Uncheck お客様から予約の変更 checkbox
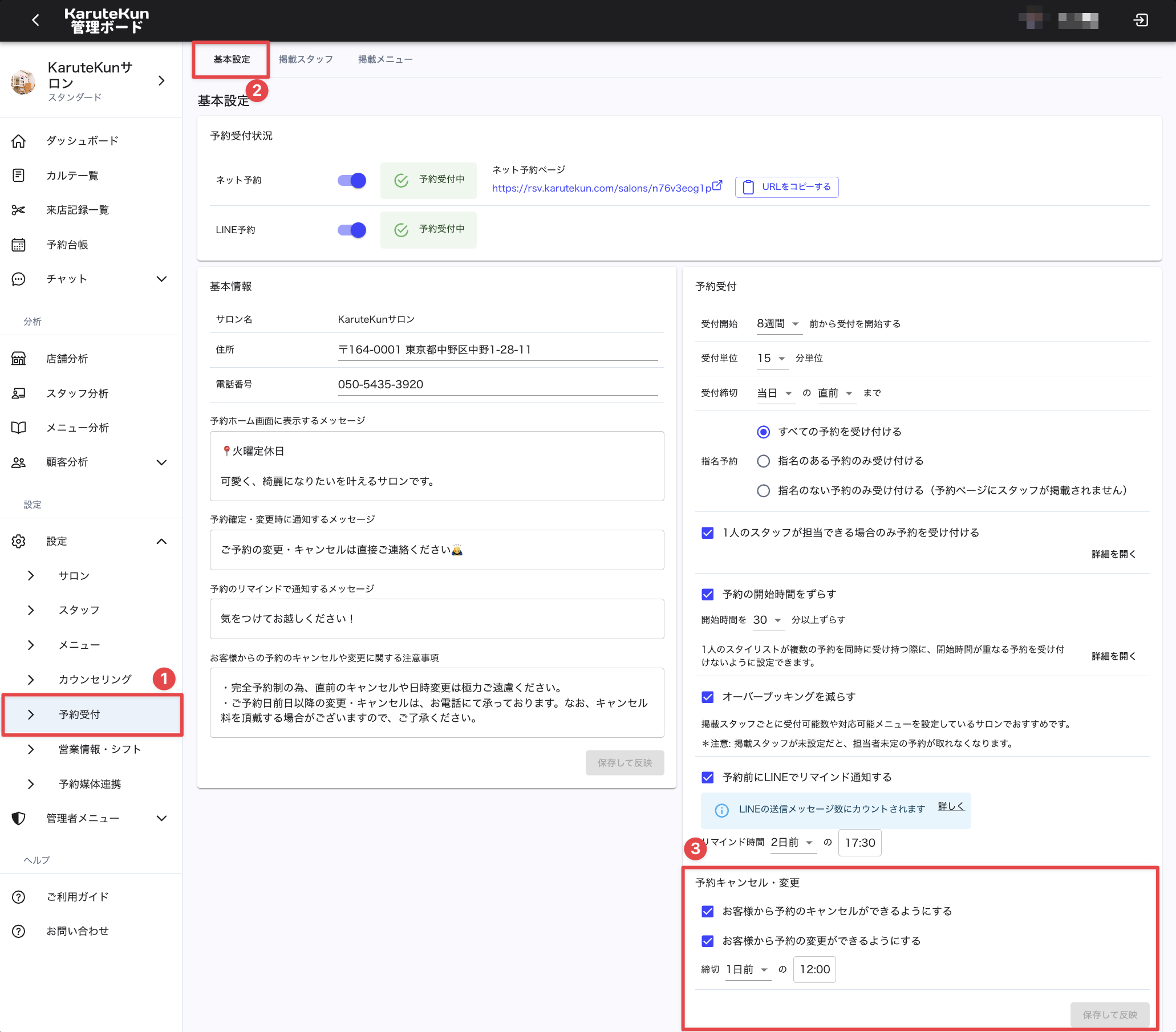The image size is (1176, 1032). tap(708, 941)
